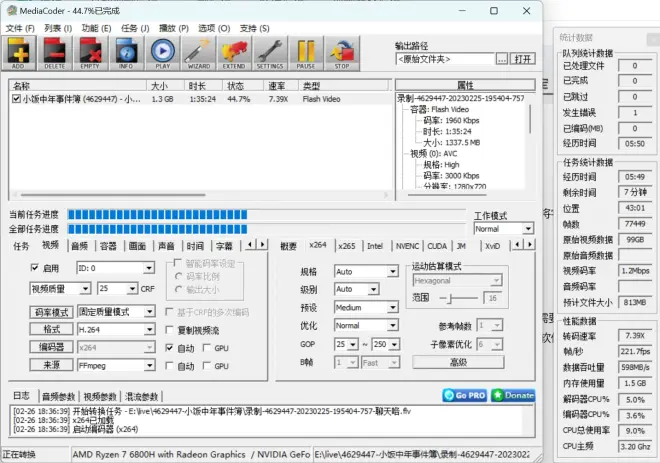Click the DELETE toolbar icon
Screen dimensions: 660x463
click(55, 53)
